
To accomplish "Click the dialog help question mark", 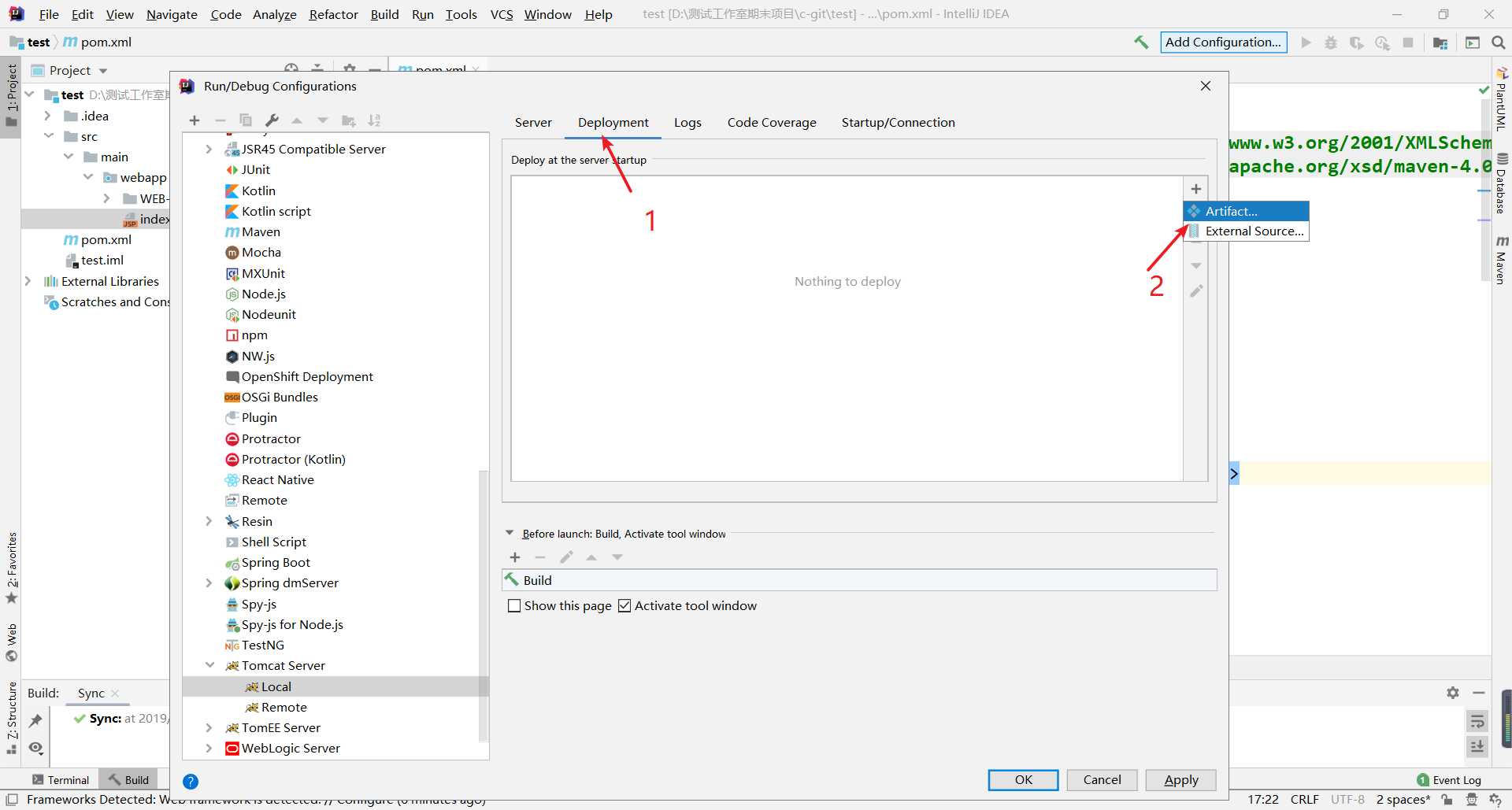I will (191, 782).
